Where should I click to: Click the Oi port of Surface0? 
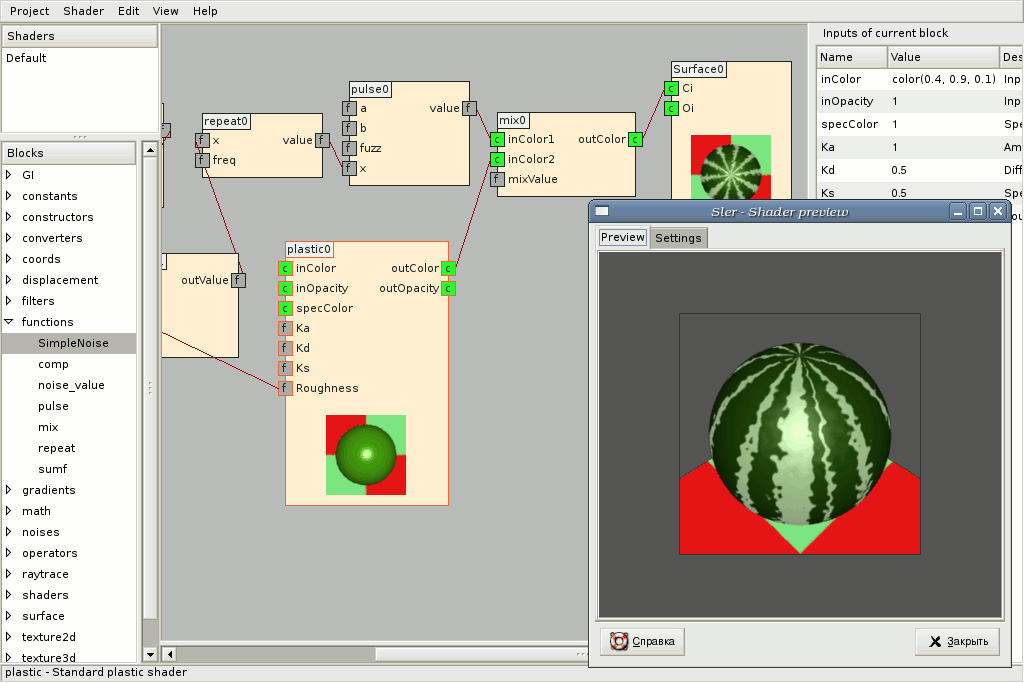[671, 108]
